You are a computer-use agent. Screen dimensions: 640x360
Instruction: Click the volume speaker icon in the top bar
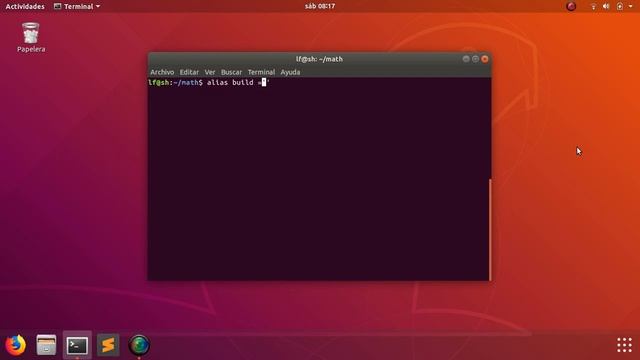click(606, 6)
